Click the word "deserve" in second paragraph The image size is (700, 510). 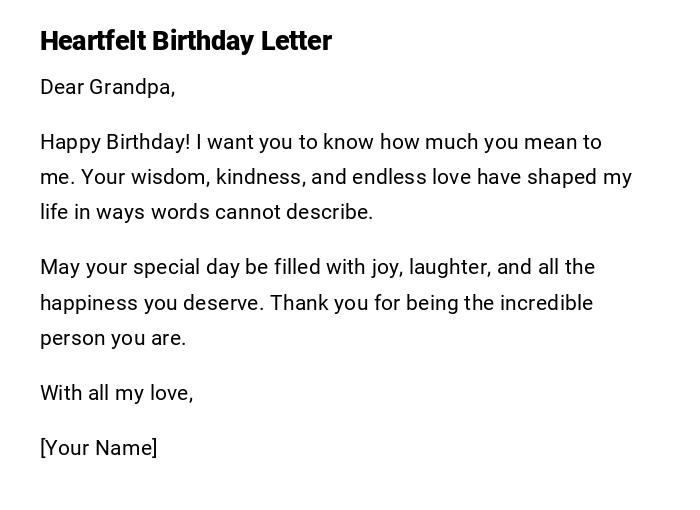pos(229,303)
